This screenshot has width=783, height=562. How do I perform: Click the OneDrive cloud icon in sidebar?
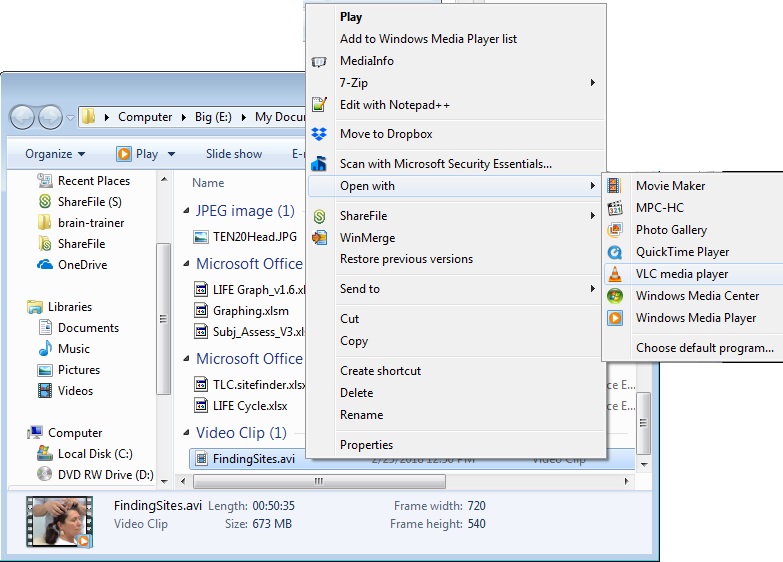(45, 264)
